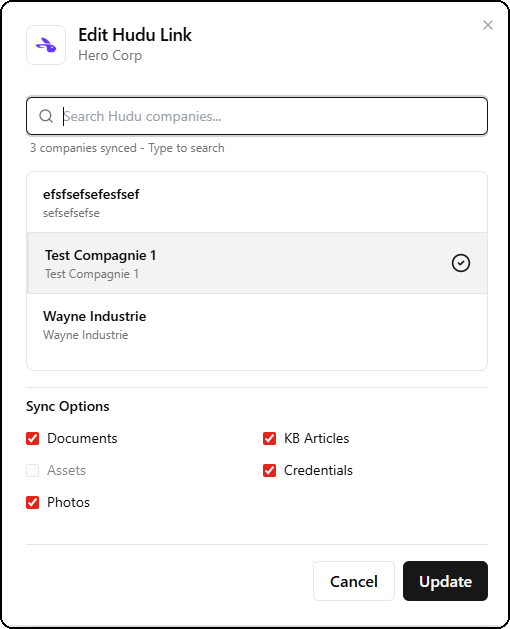Click the KB Articles label text
Viewport: 510px width, 629px height.
click(317, 438)
